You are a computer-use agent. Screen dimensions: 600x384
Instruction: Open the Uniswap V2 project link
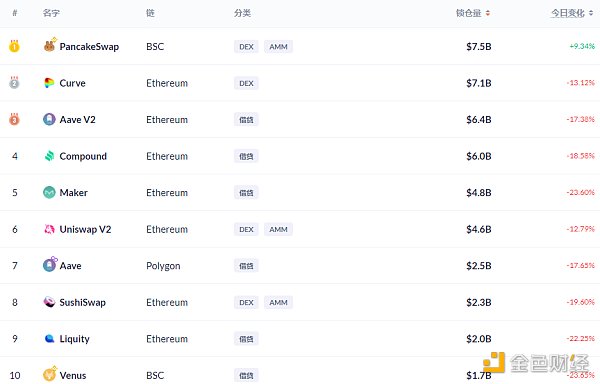(85, 229)
